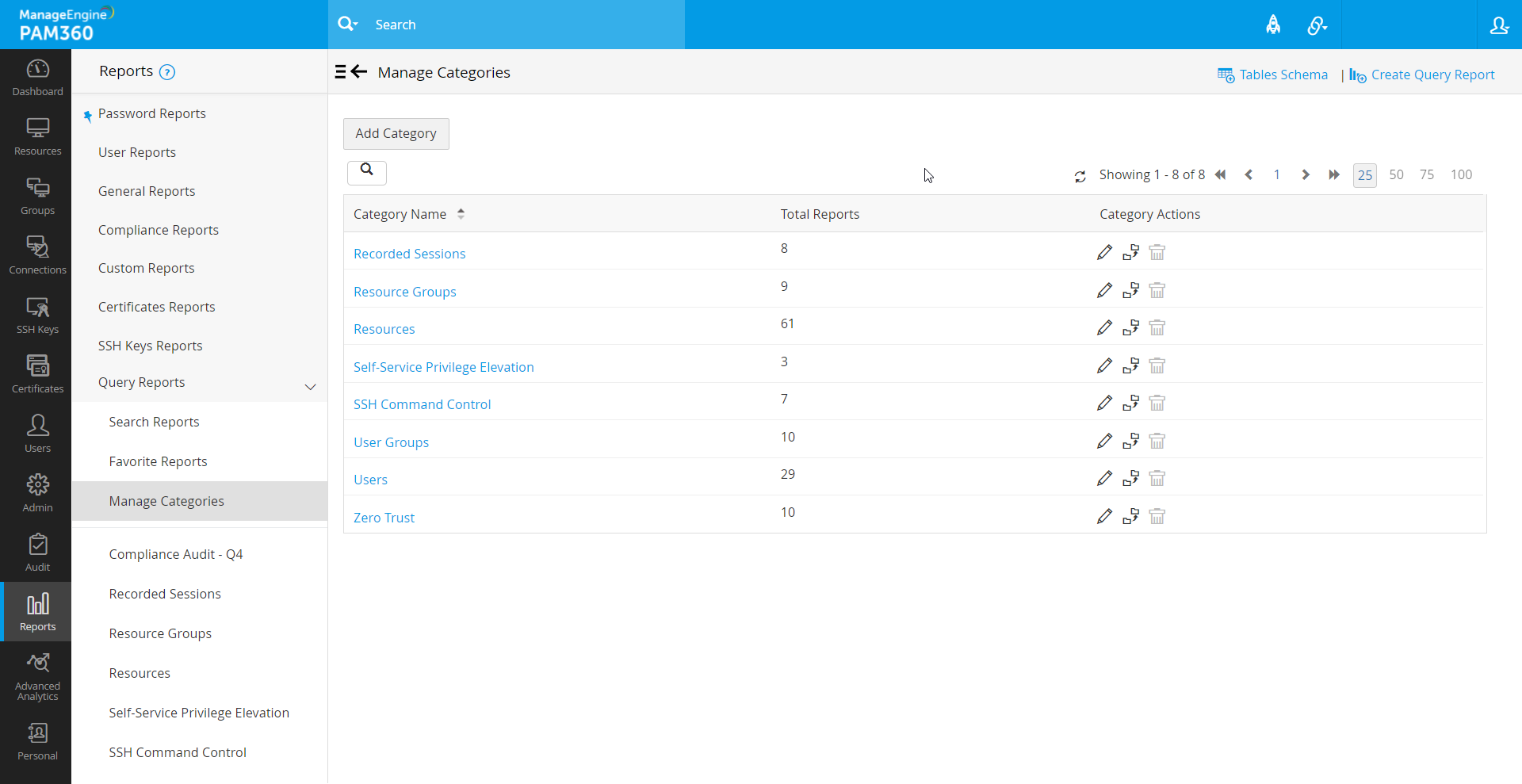
Task: Switch to Compliance Reports section
Action: (158, 230)
